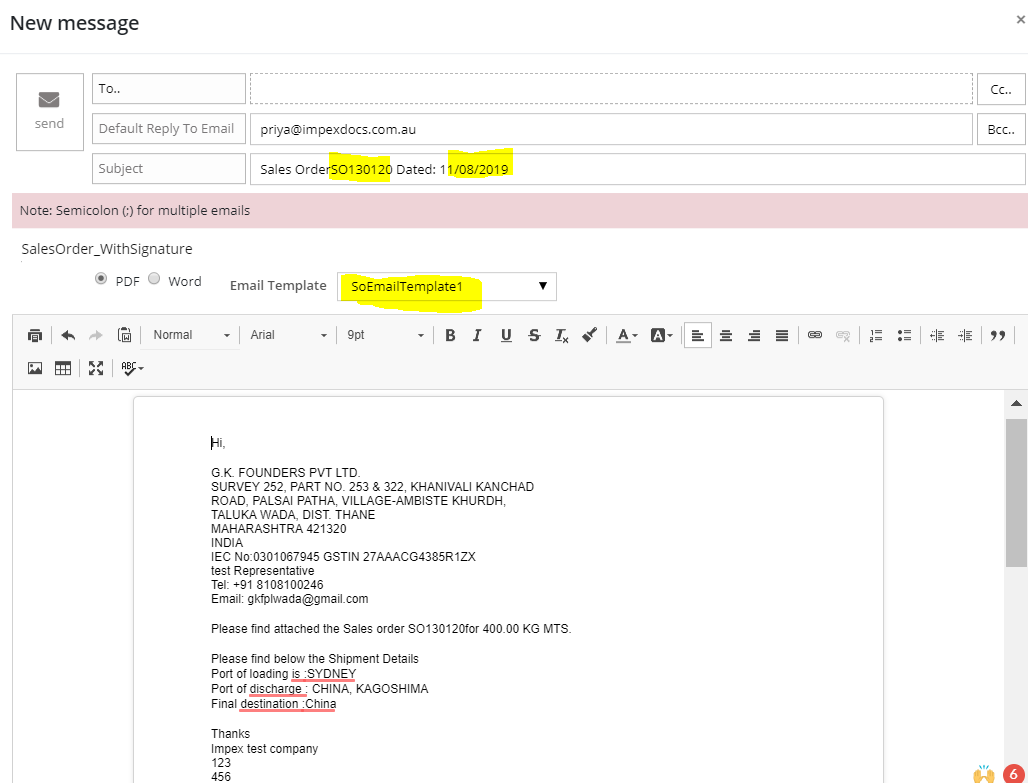Viewport: 1028px width, 783px height.
Task: Click the remove link icon
Action: (843, 335)
